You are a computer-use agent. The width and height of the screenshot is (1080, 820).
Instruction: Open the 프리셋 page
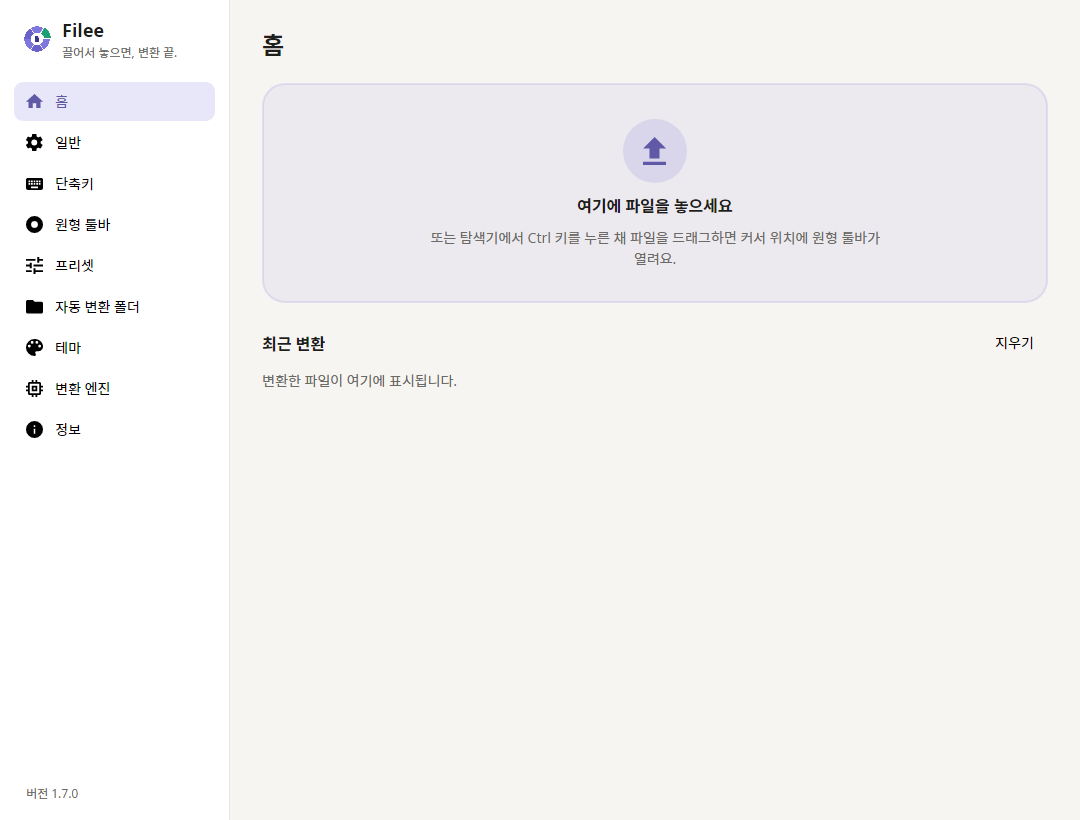(x=114, y=266)
